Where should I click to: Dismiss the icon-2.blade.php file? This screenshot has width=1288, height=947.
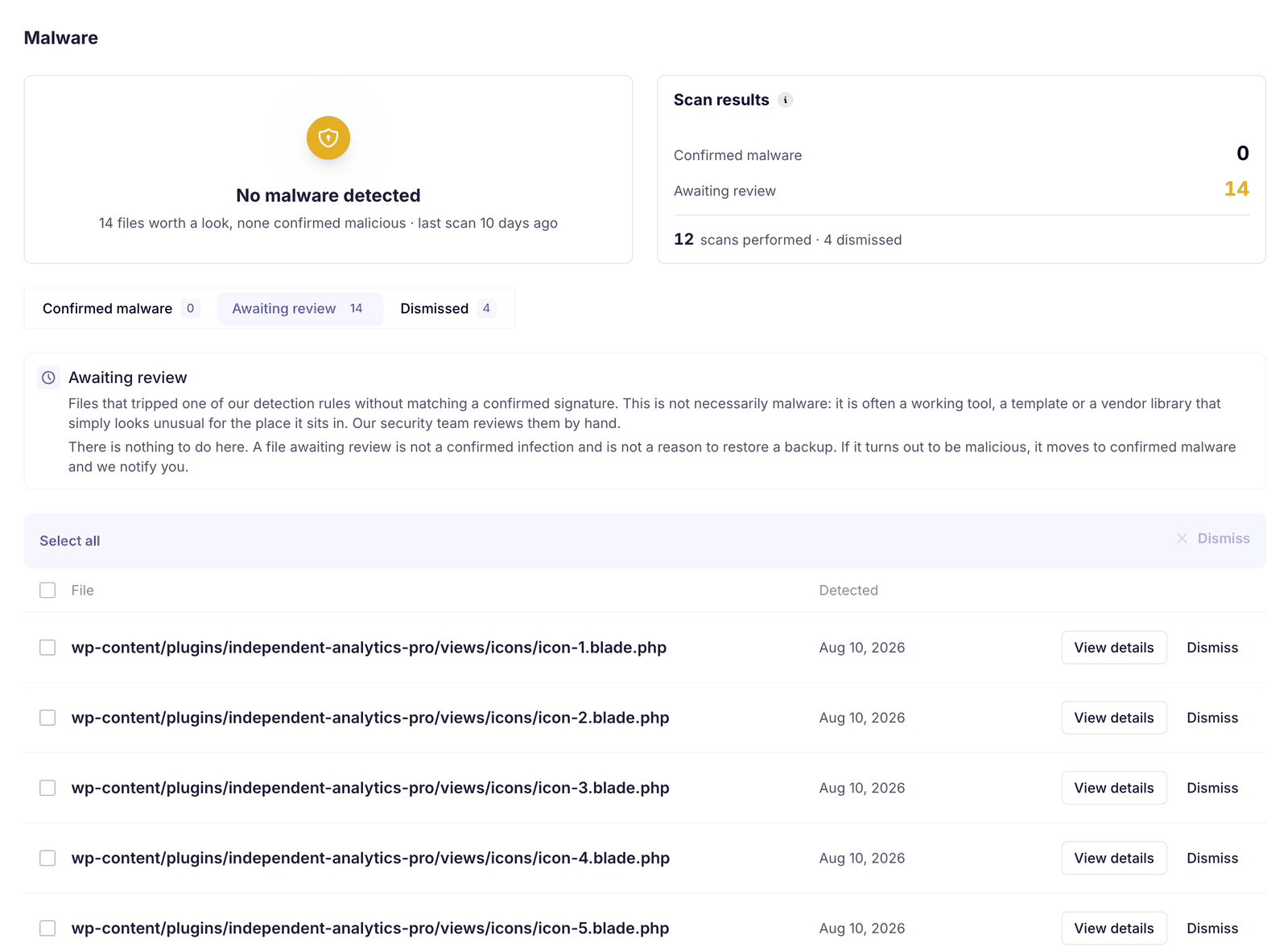pos(1212,718)
